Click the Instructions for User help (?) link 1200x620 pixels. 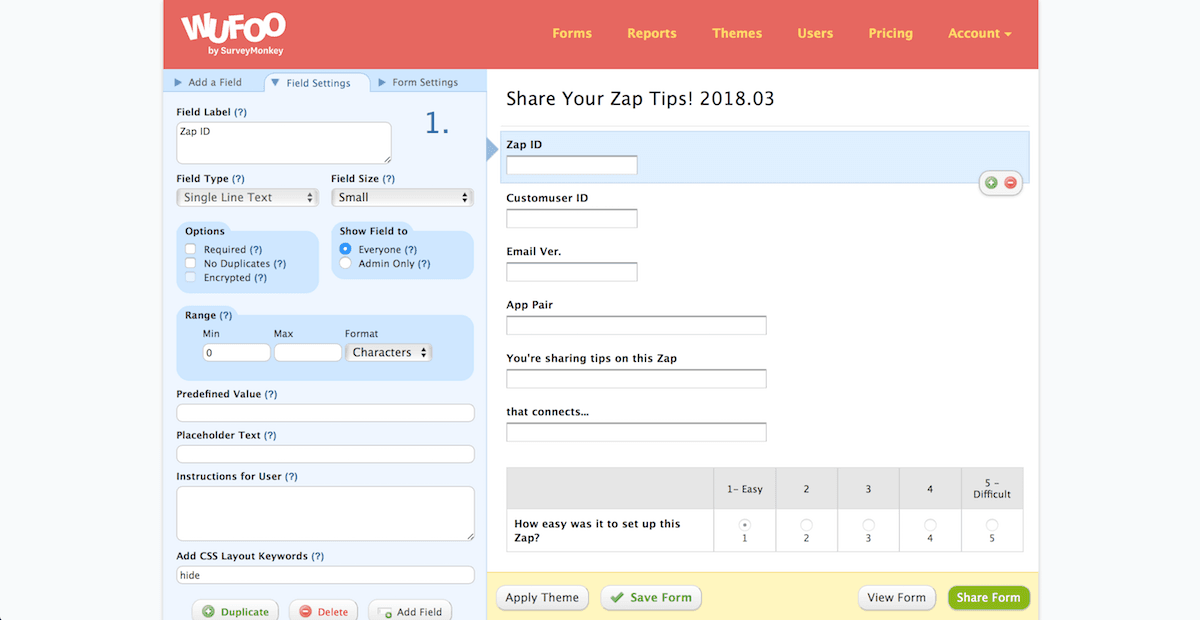click(x=291, y=476)
